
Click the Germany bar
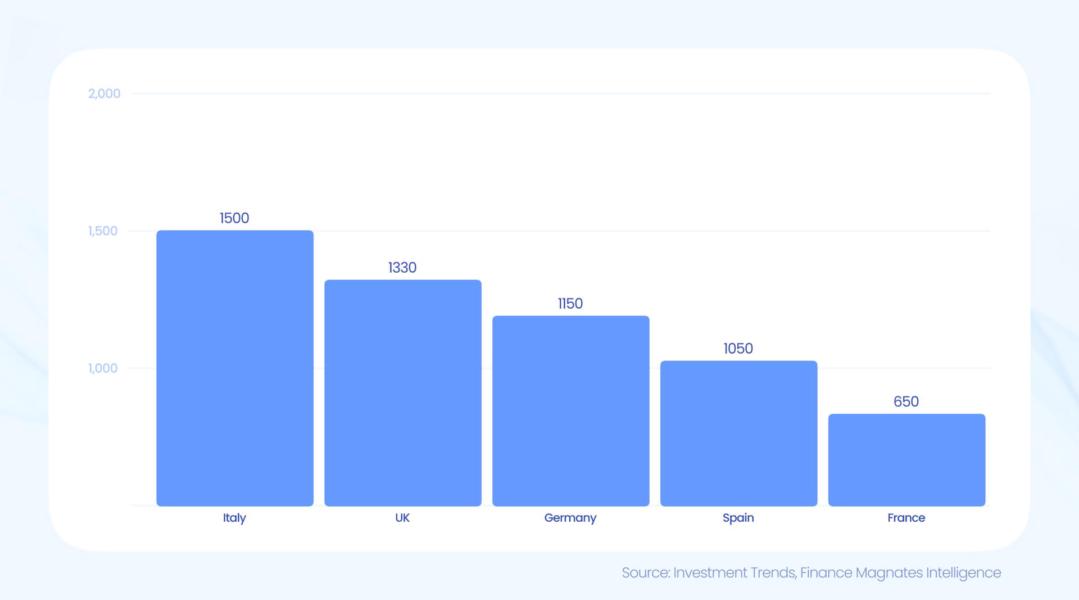[x=571, y=411]
